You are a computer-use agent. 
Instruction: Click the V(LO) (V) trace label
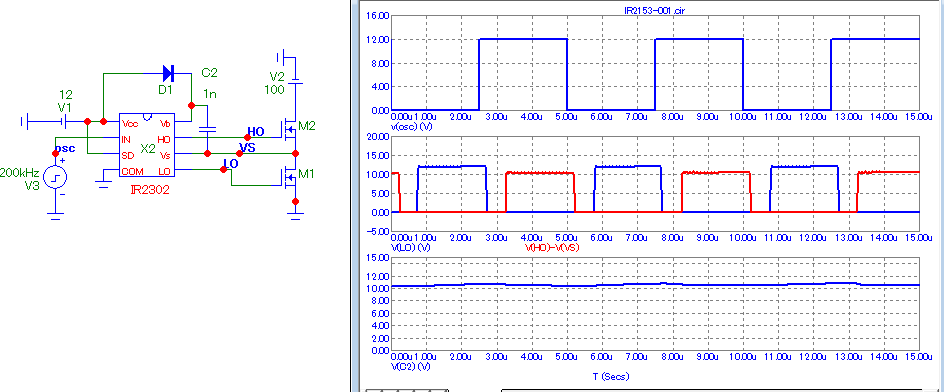411,247
